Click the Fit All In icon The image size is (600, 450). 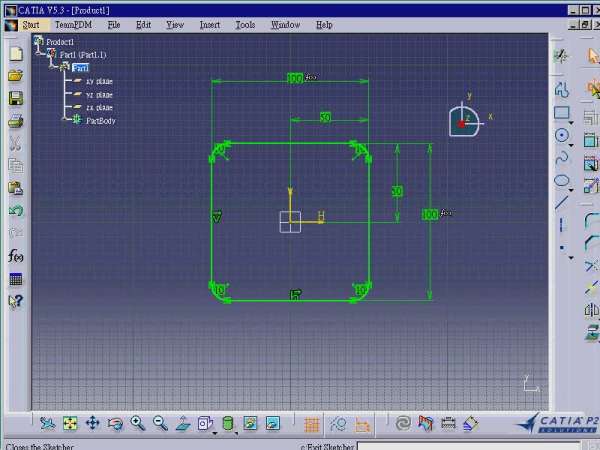(70, 424)
